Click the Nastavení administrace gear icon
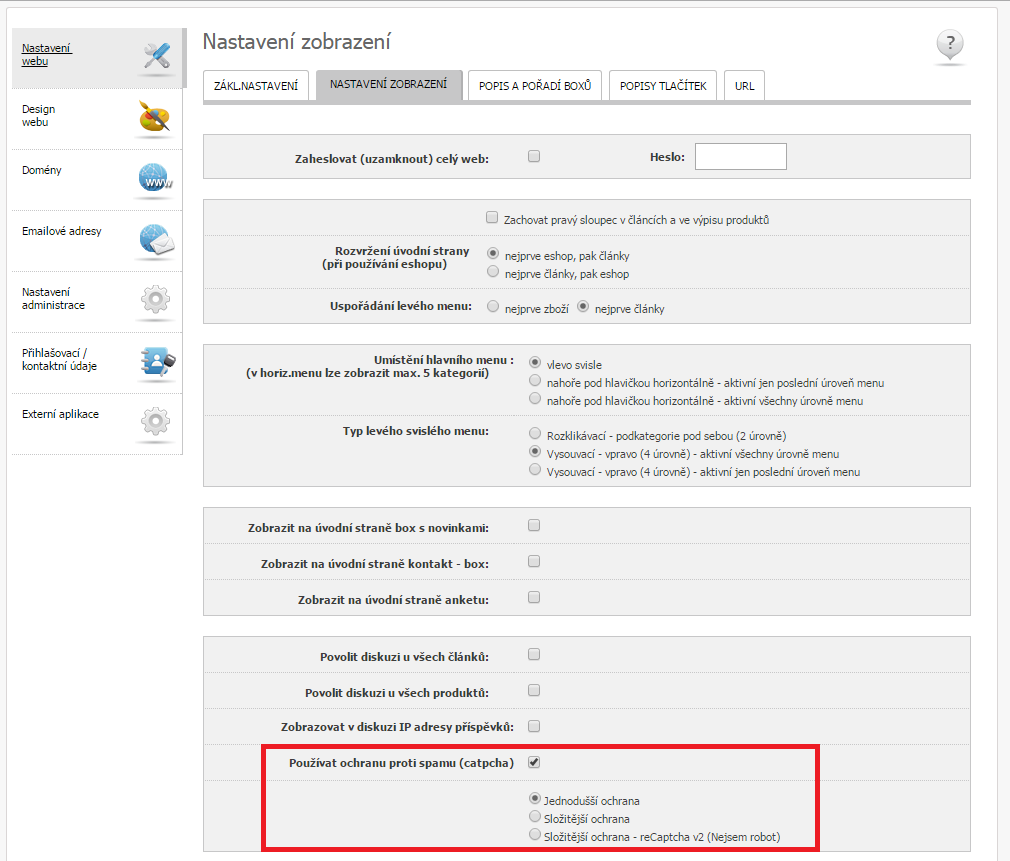This screenshot has width=1010, height=861. tap(156, 300)
